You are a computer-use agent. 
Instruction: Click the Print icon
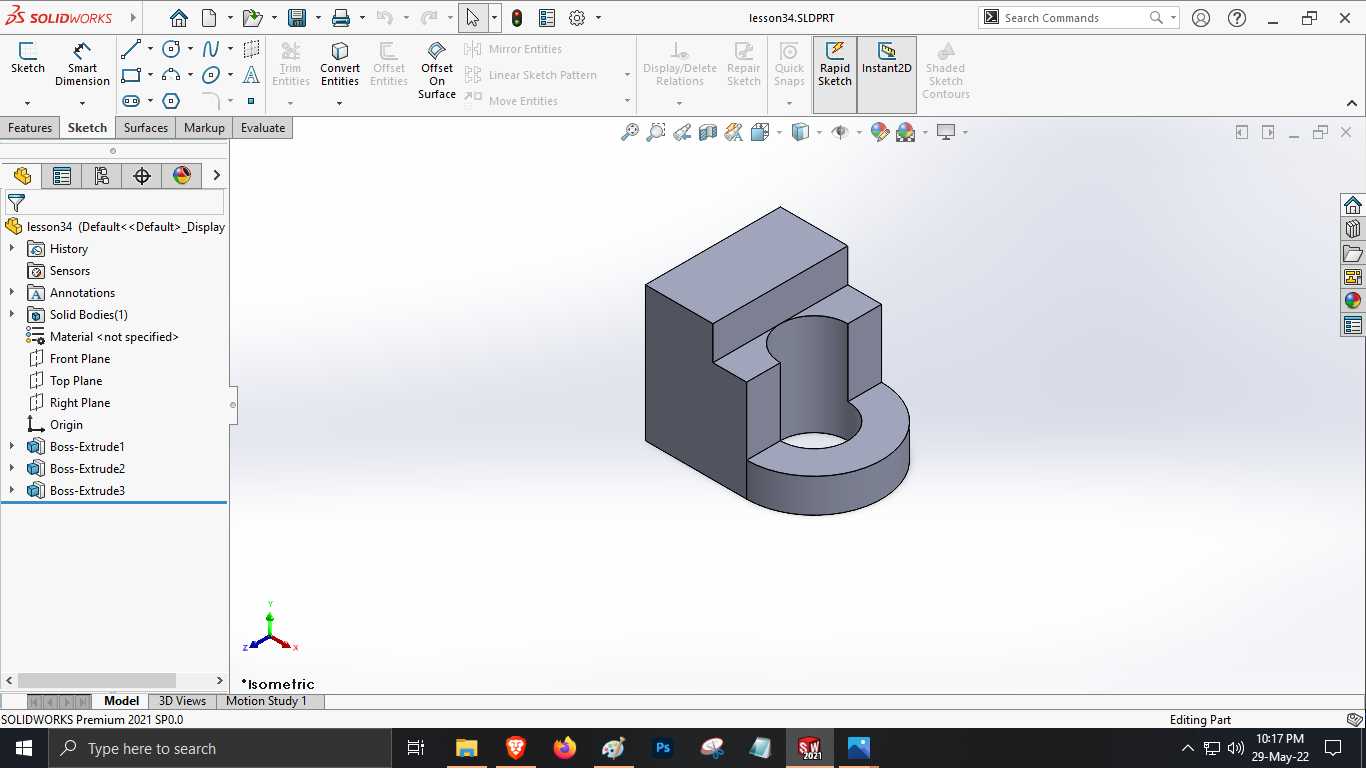(341, 18)
